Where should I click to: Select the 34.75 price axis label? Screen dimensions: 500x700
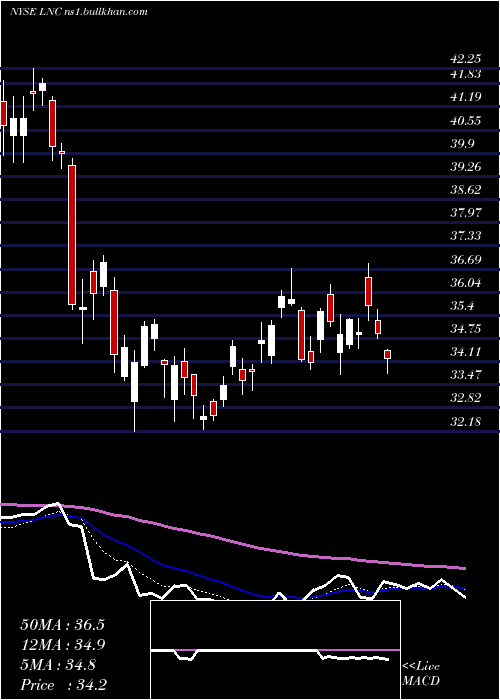(x=465, y=329)
